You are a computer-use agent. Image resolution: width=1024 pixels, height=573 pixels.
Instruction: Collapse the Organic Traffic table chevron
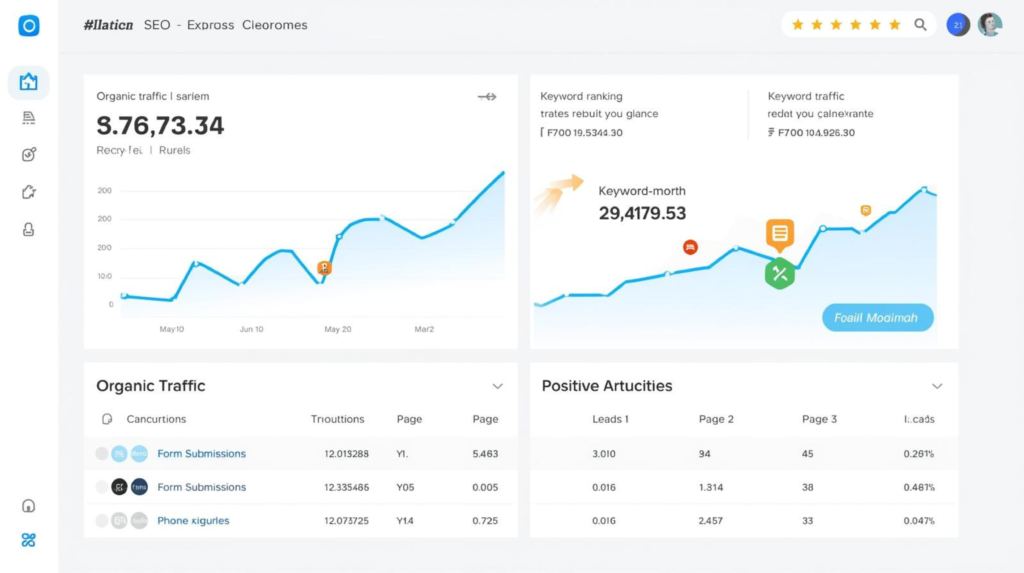[498, 386]
